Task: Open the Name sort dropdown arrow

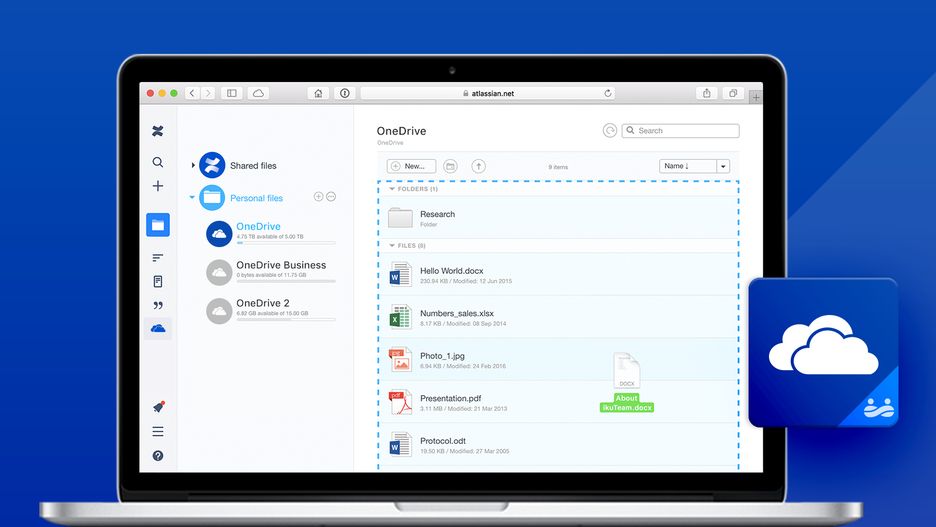Action: pyautogui.click(x=723, y=167)
